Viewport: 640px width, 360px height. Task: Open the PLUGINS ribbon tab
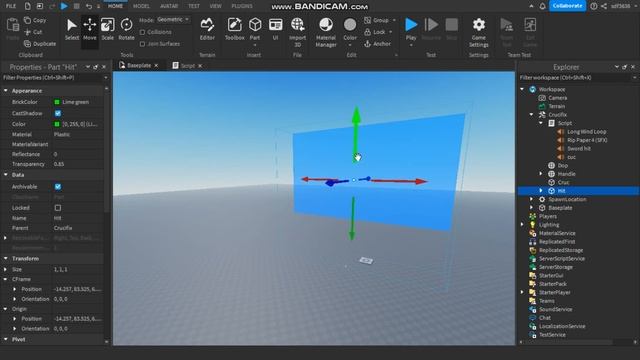(242, 6)
